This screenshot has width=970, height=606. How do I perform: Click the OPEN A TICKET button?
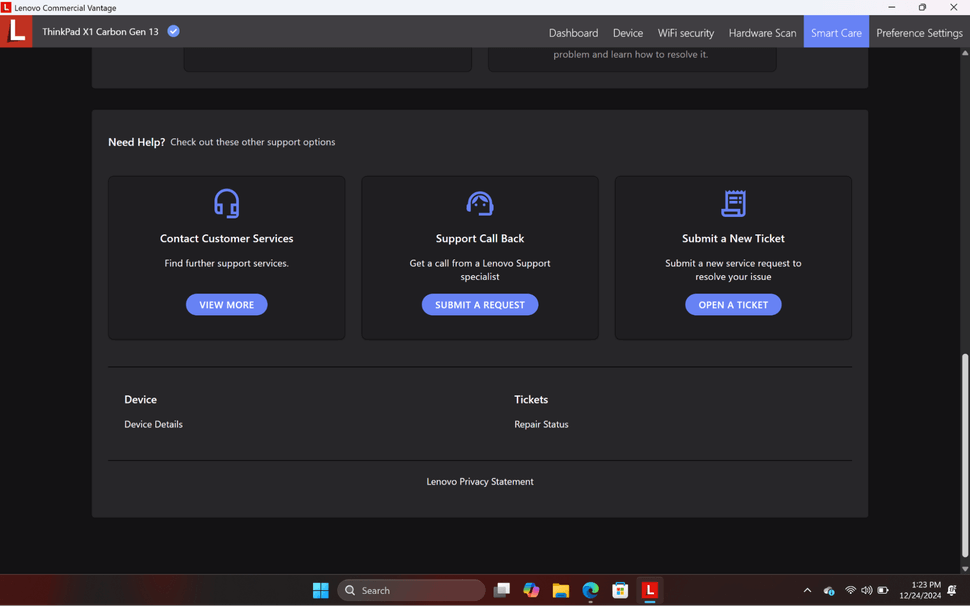tap(733, 305)
